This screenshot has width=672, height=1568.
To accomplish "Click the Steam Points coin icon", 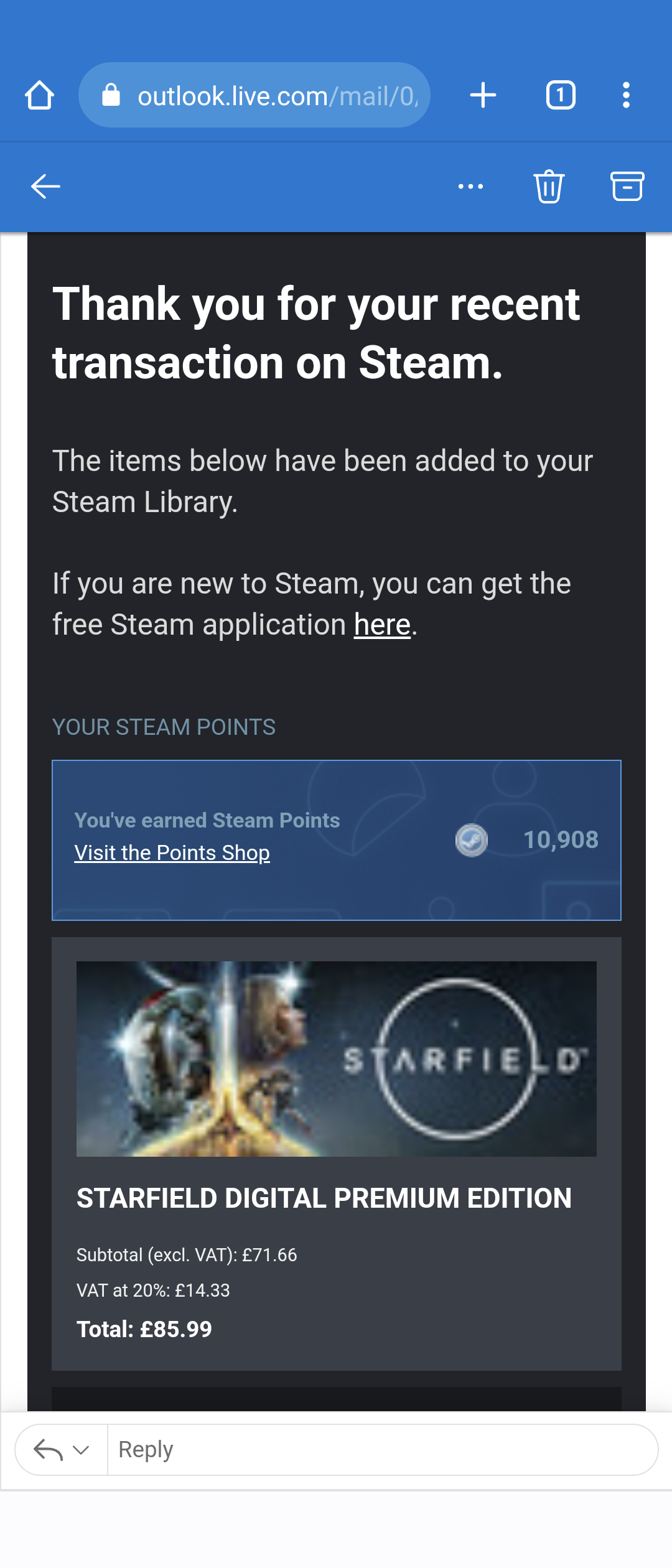I will point(471,840).
